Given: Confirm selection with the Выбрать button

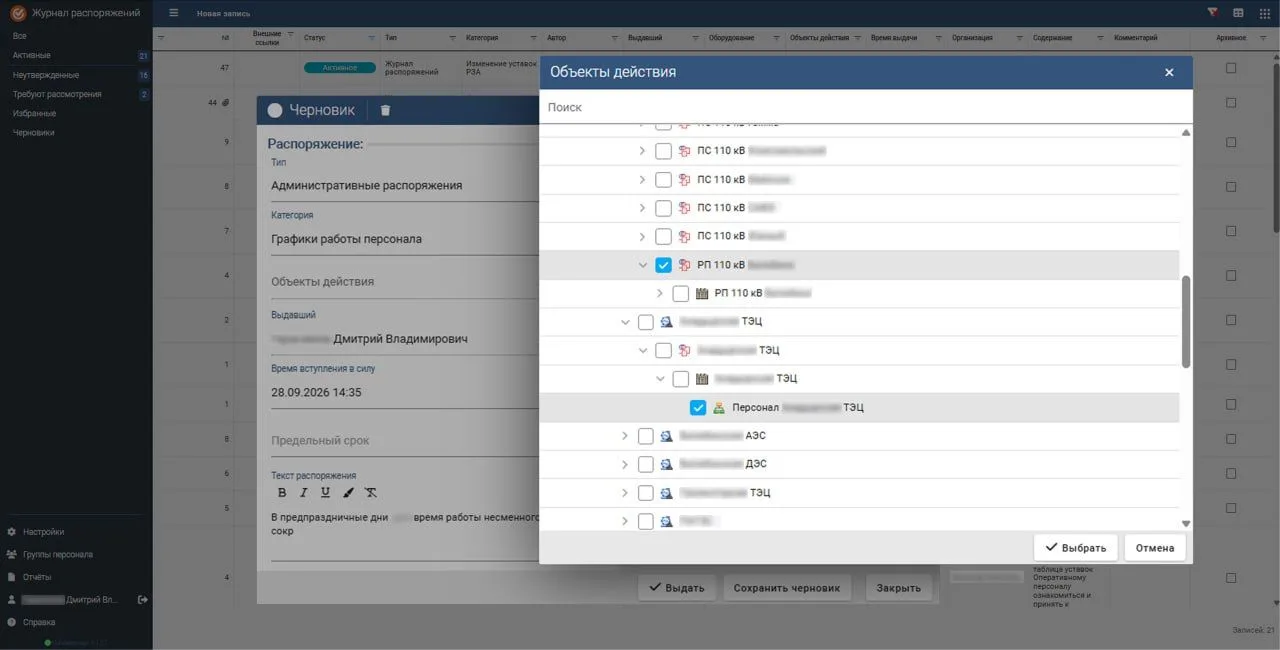Looking at the screenshot, I should click(x=1076, y=548).
